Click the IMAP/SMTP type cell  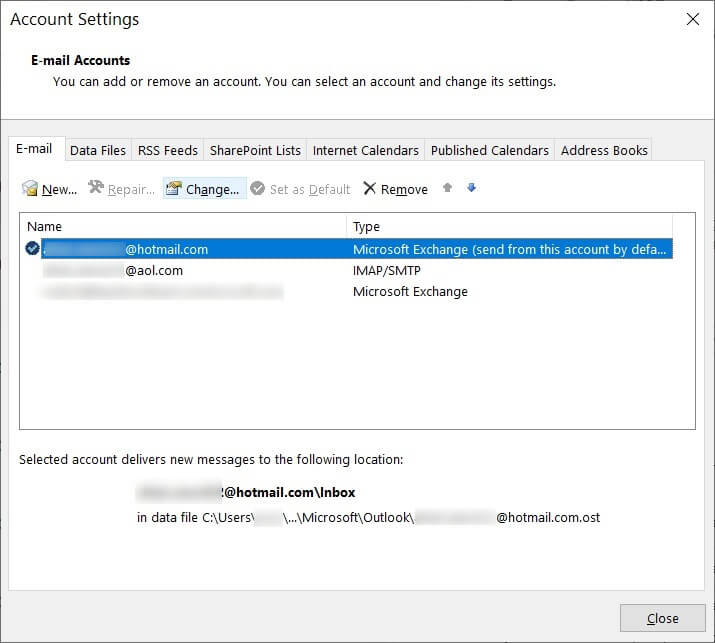tap(387, 270)
